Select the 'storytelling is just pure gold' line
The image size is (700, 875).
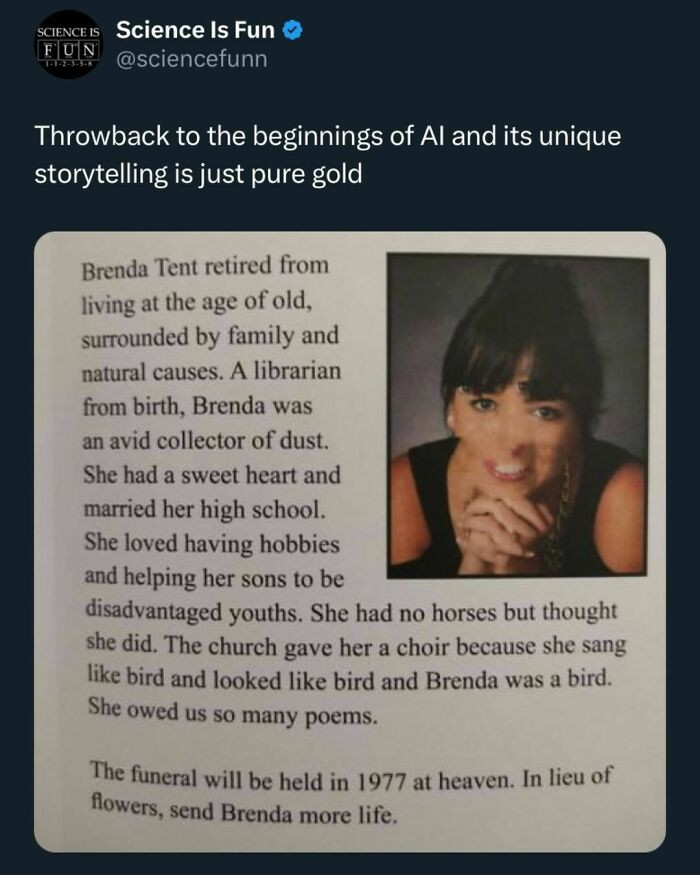pyautogui.click(x=198, y=174)
